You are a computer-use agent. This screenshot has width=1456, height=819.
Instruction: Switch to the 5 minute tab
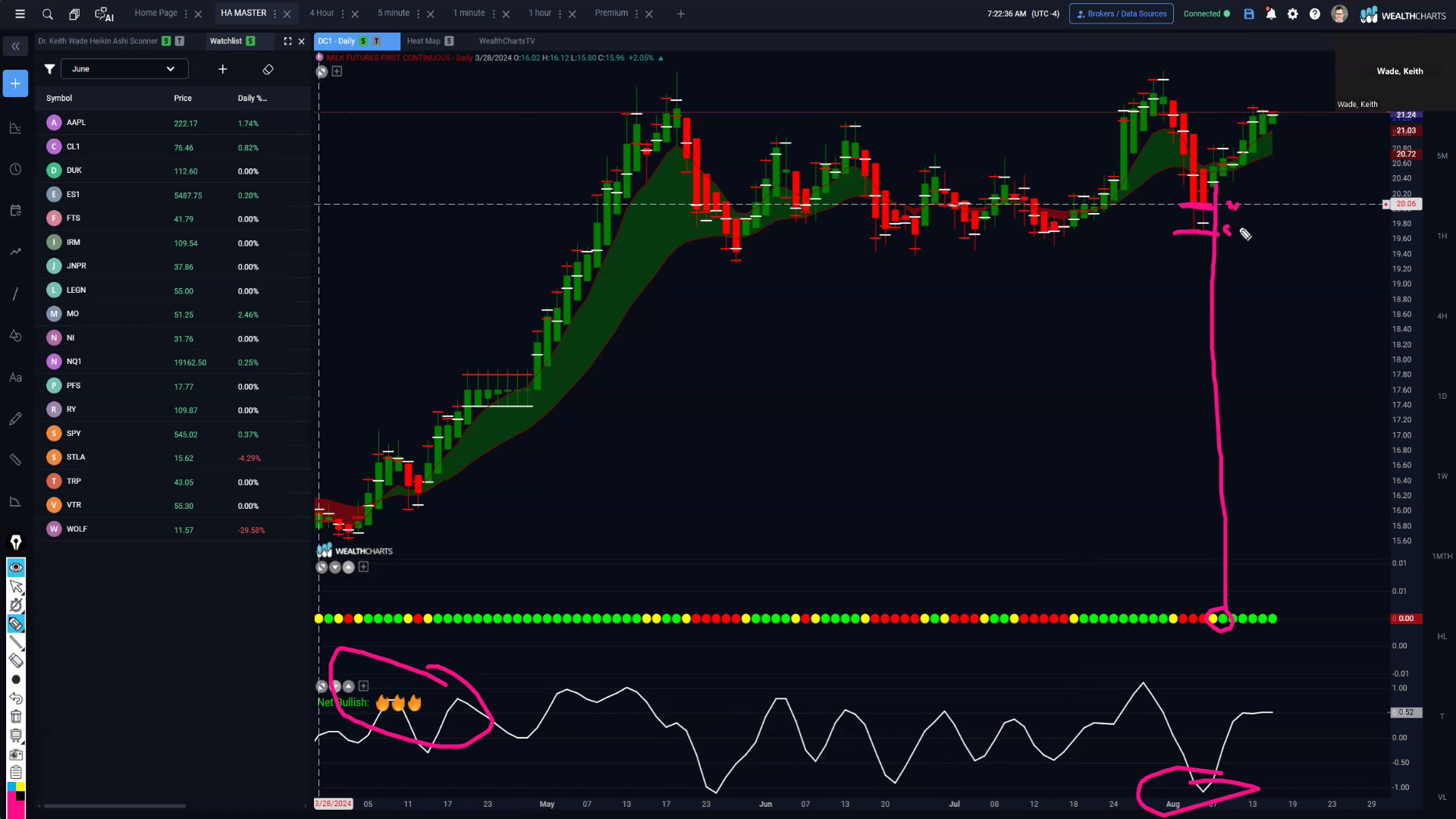[394, 13]
